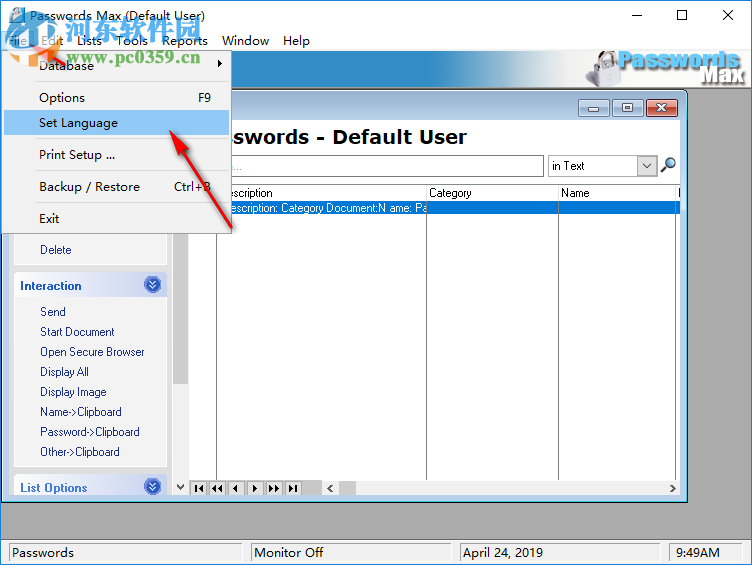This screenshot has width=752, height=565.
Task: Go to first record navigation button
Action: pos(199,488)
